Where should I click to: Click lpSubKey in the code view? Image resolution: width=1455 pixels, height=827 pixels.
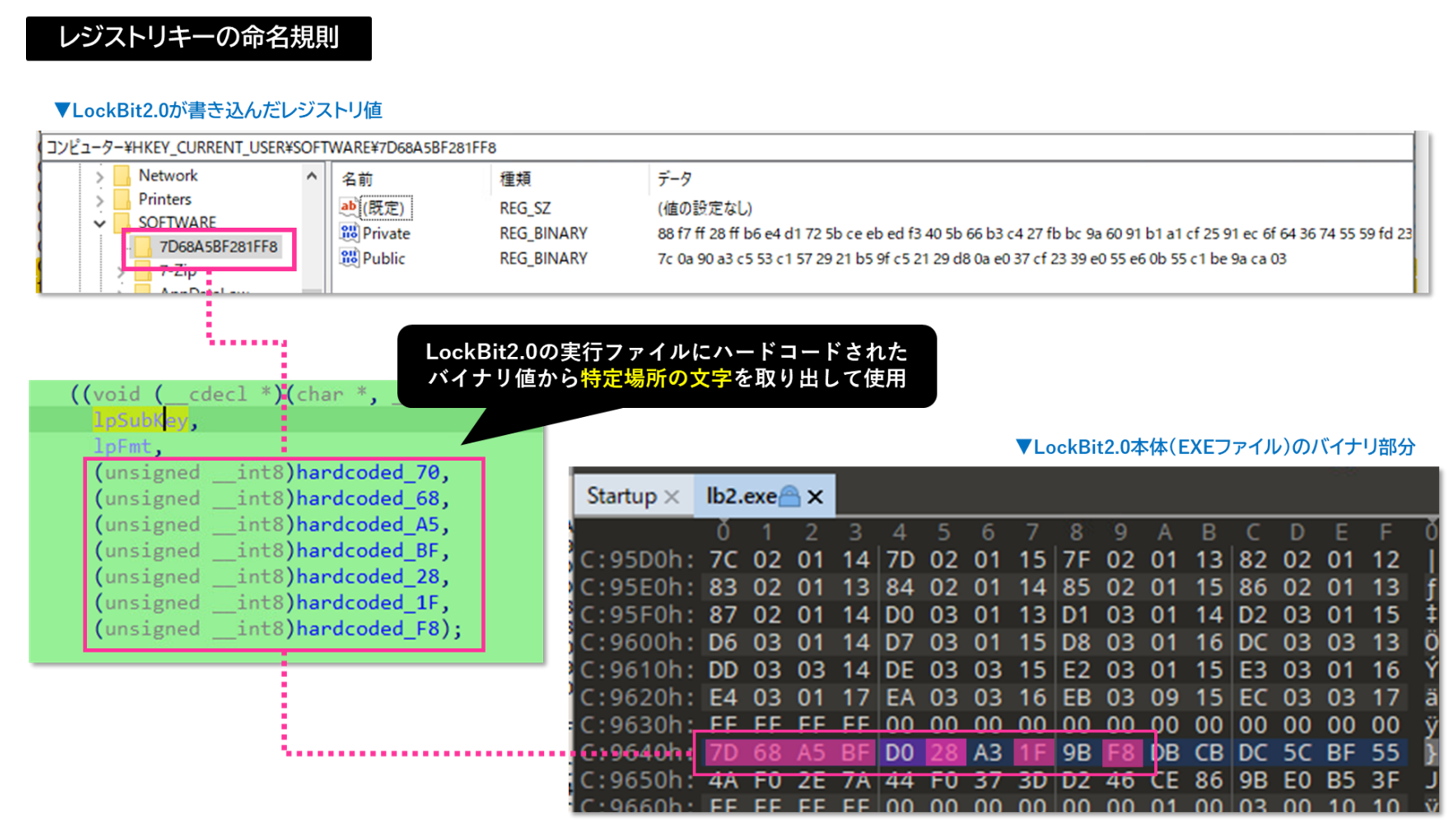coord(140,421)
